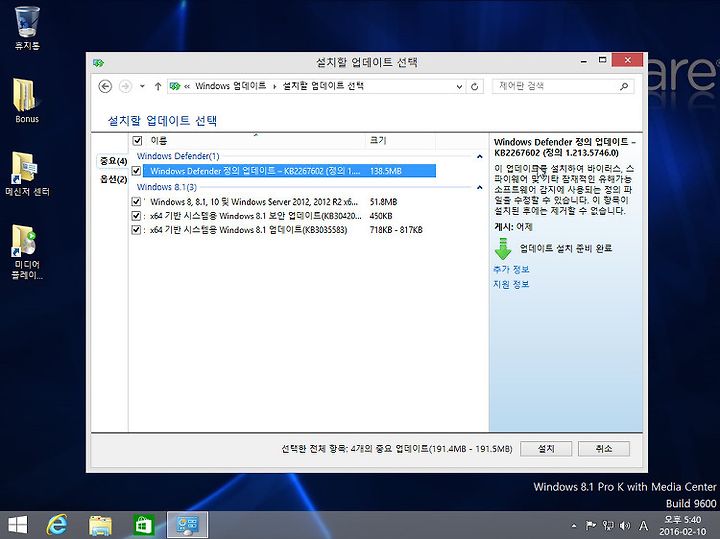Open Action Center flag in tray
This screenshot has height=539, width=720.
tap(591, 525)
